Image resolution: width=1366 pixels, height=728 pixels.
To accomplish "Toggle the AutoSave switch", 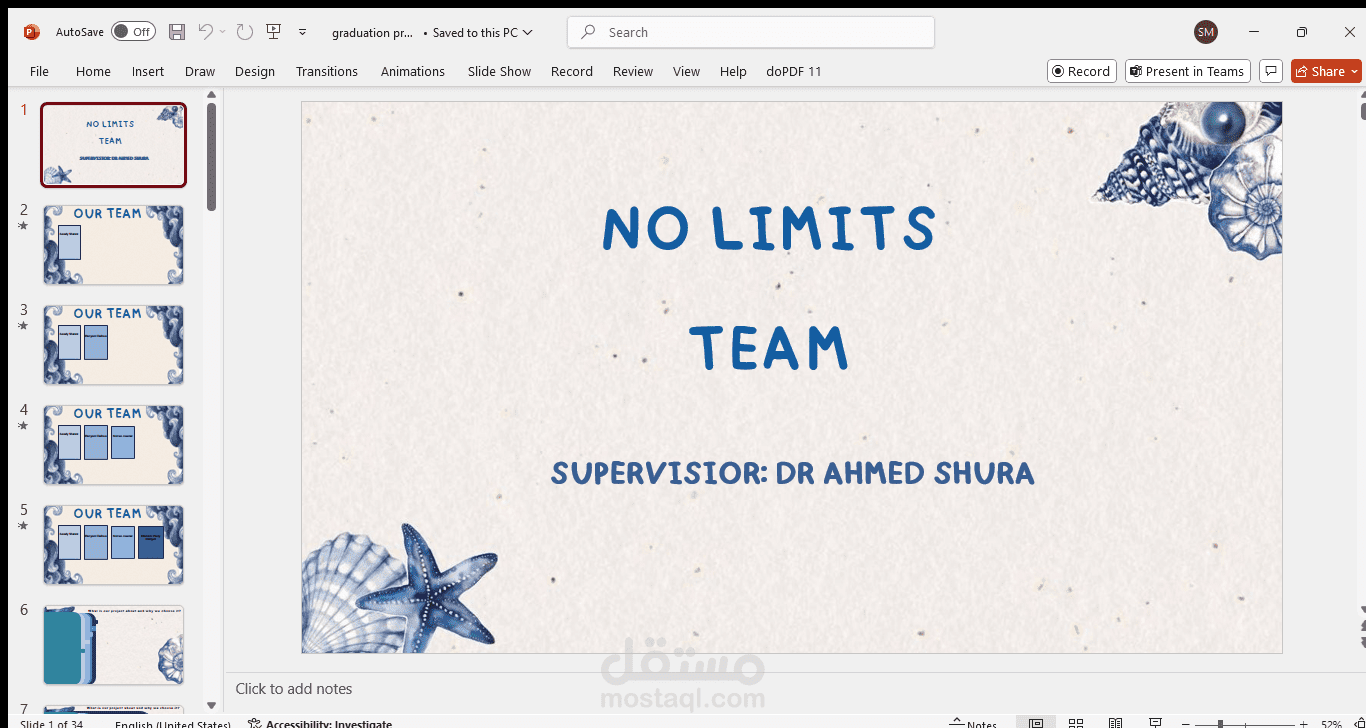I will pyautogui.click(x=133, y=32).
